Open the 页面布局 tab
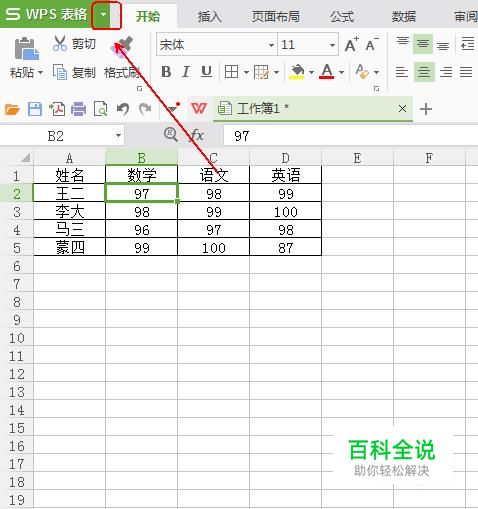Viewport: 478px width, 509px height. (276, 16)
